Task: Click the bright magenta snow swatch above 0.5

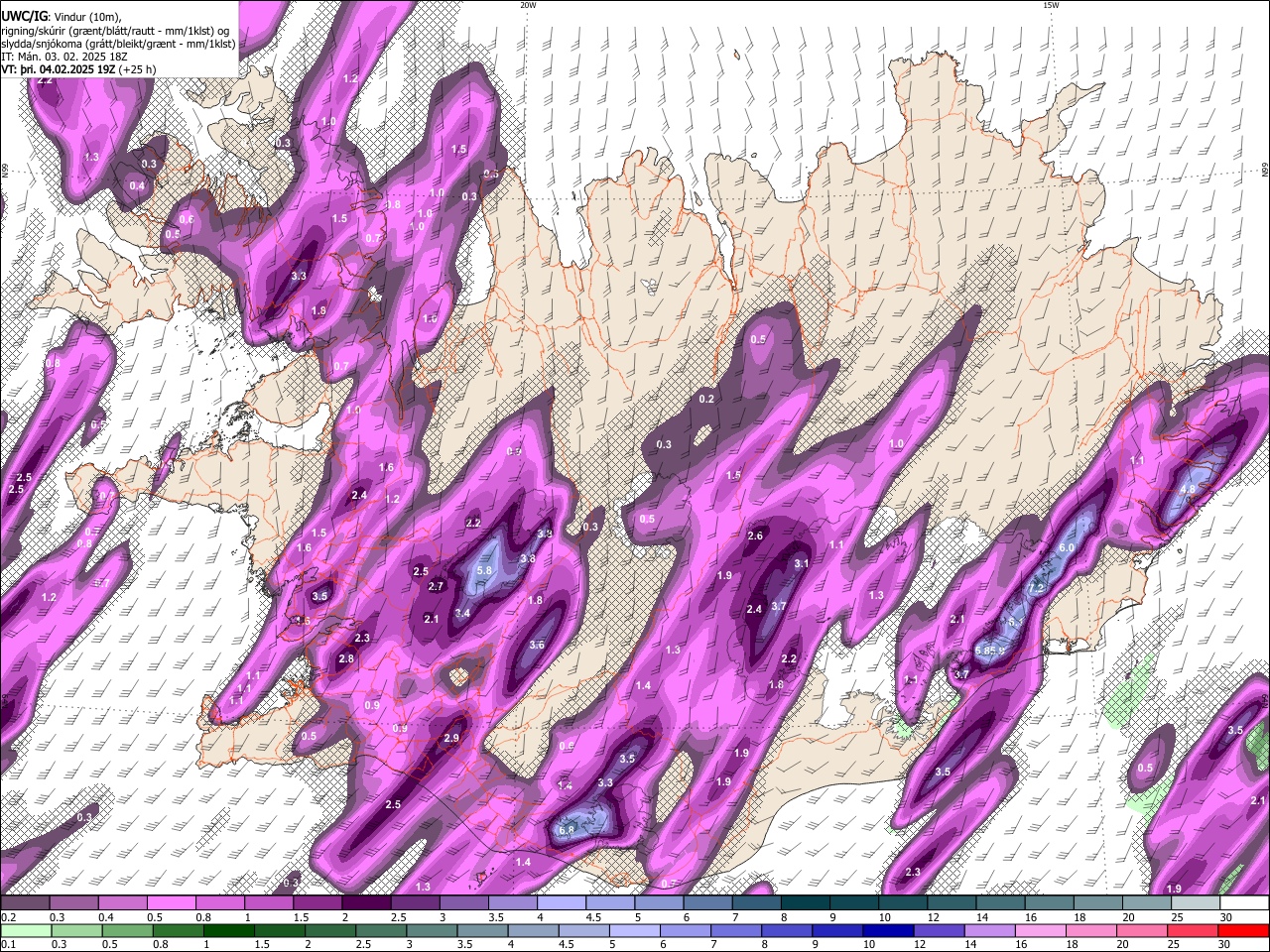Action: (171, 903)
